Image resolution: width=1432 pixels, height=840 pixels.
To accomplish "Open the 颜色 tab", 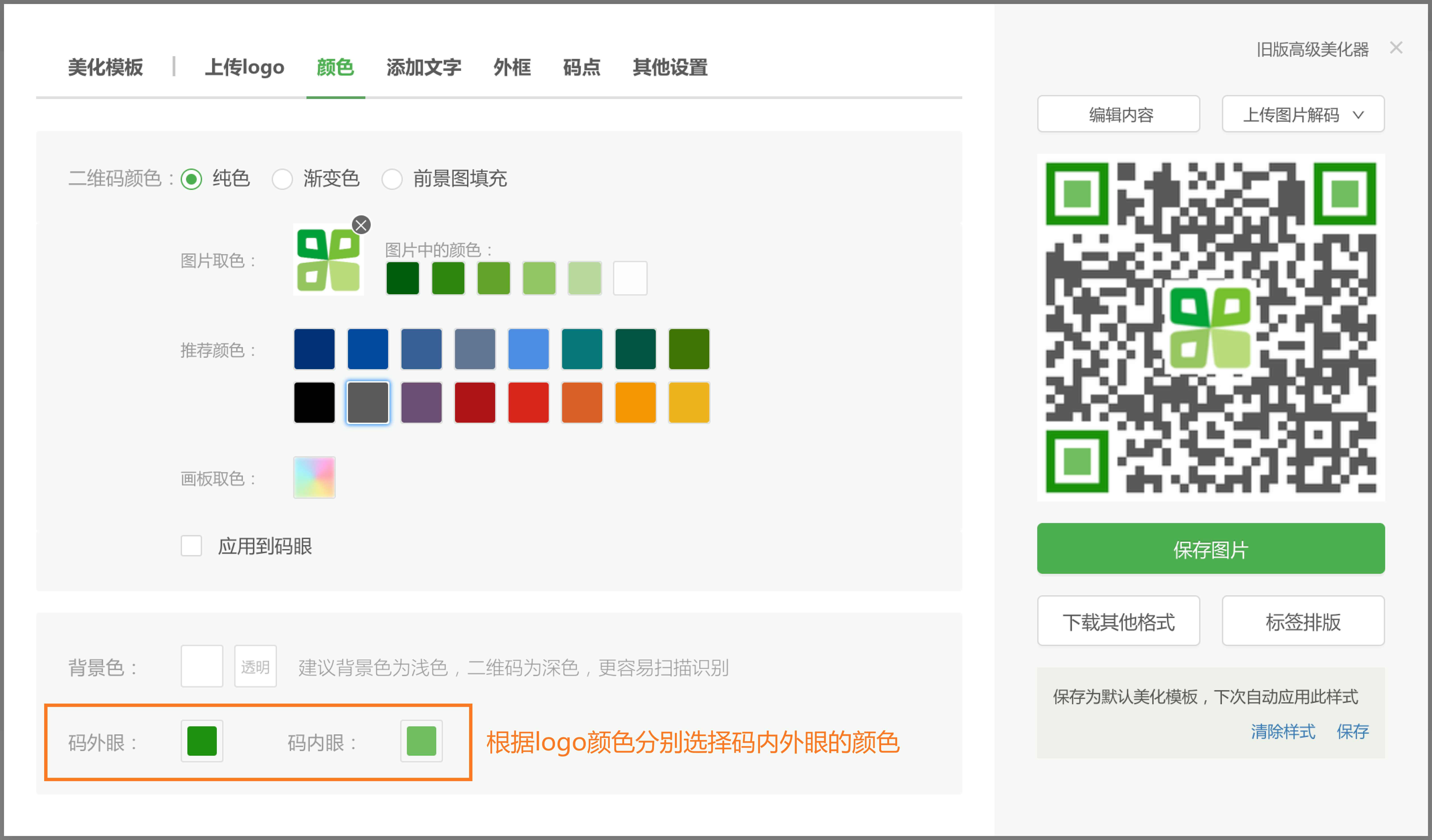I will (335, 67).
